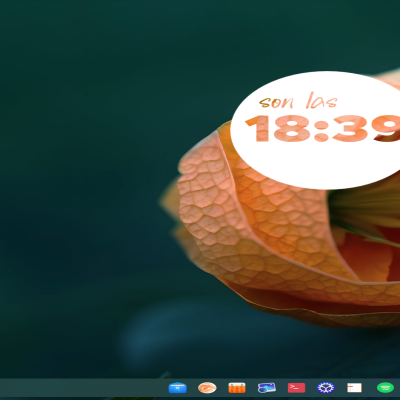Screen dimensions: 400x400
Task: Open the blue file manager dock icon
Action: 178,388
